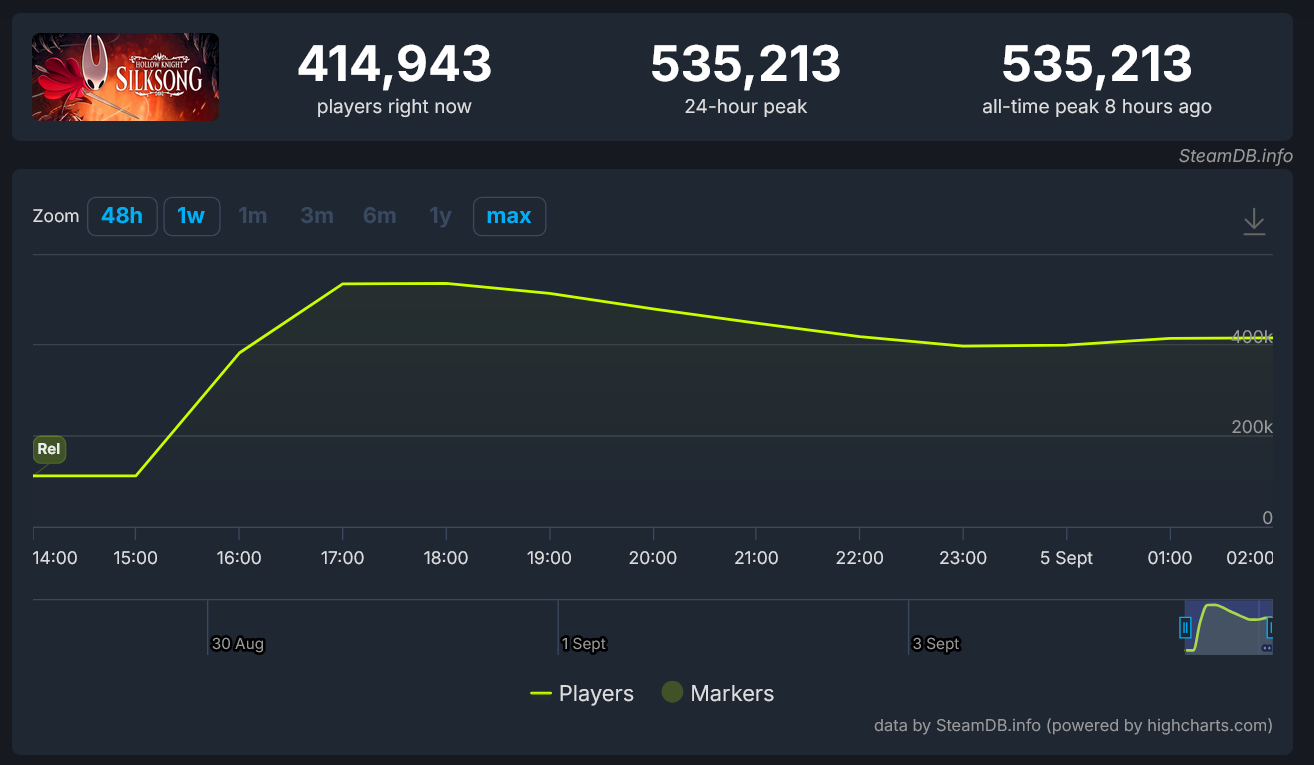Toggle the Players series in legend
The height and width of the screenshot is (765, 1314).
pos(582,693)
